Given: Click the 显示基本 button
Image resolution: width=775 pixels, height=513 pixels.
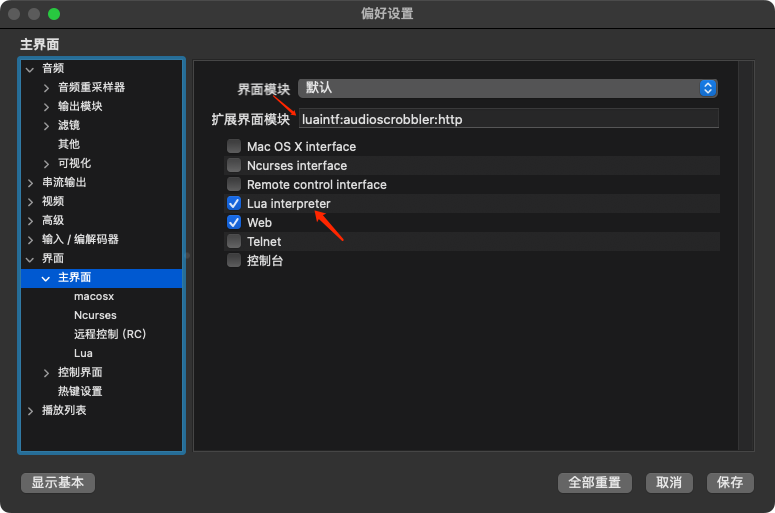Looking at the screenshot, I should (x=58, y=482).
